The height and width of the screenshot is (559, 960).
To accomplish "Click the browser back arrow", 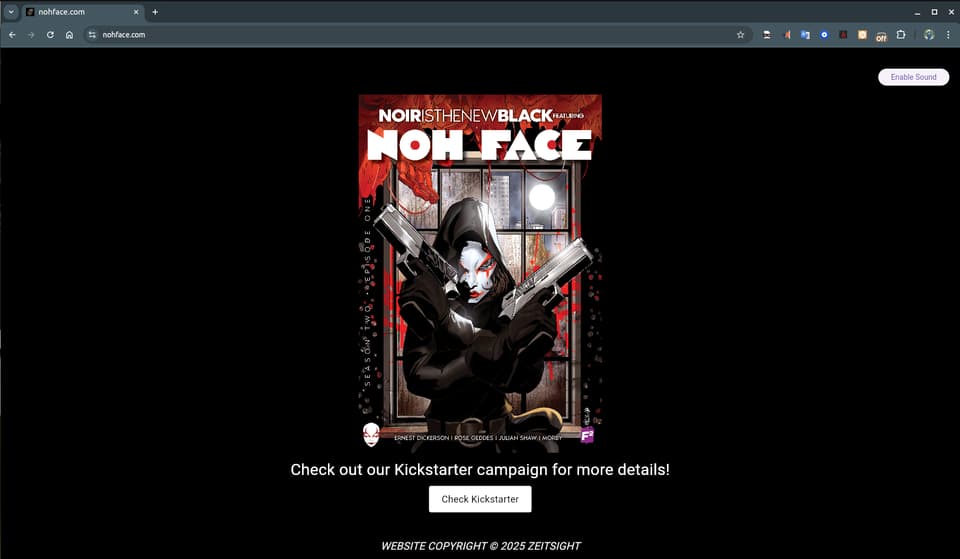I will 12,35.
